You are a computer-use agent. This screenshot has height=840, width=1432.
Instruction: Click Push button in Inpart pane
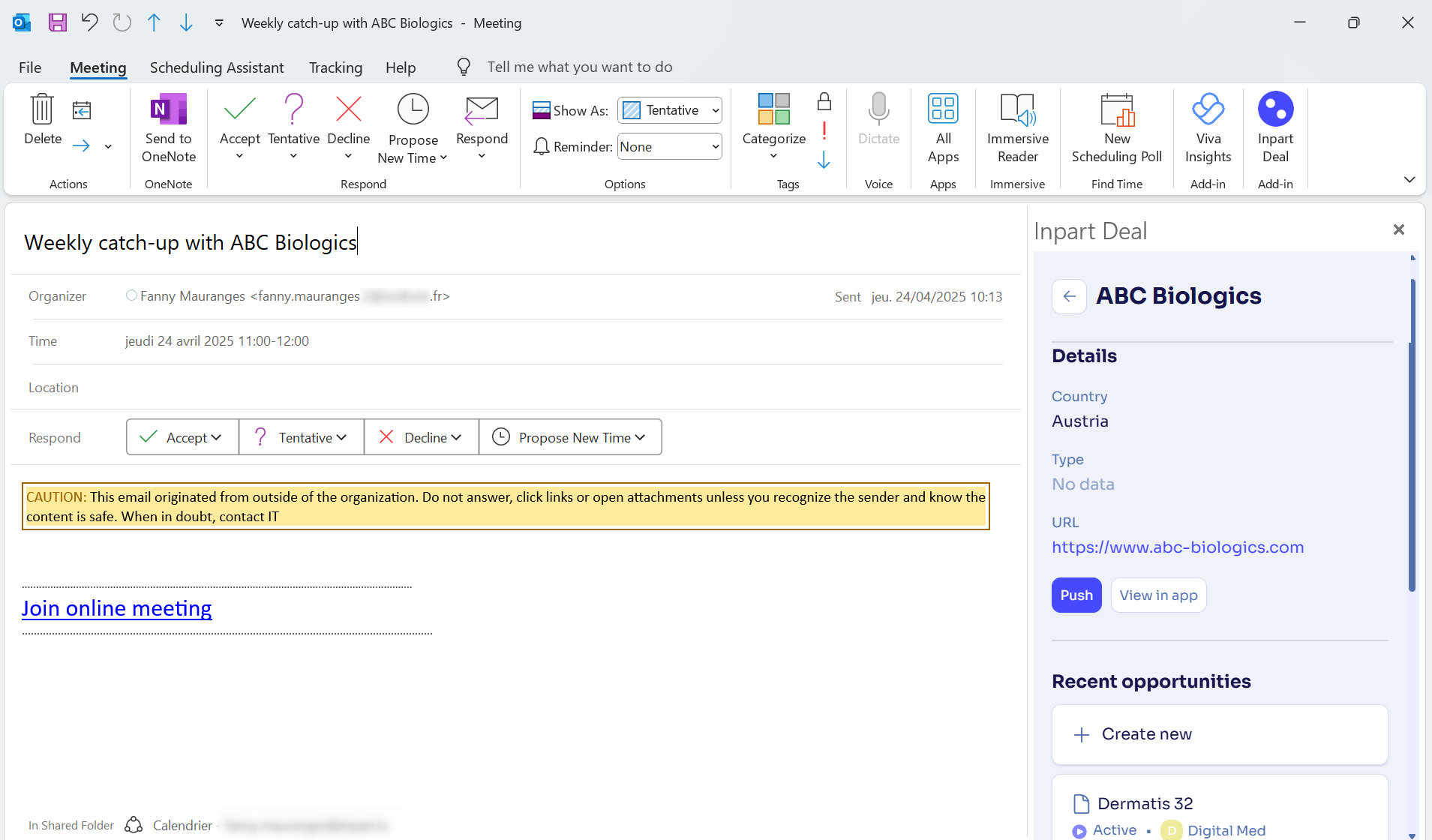1076,595
